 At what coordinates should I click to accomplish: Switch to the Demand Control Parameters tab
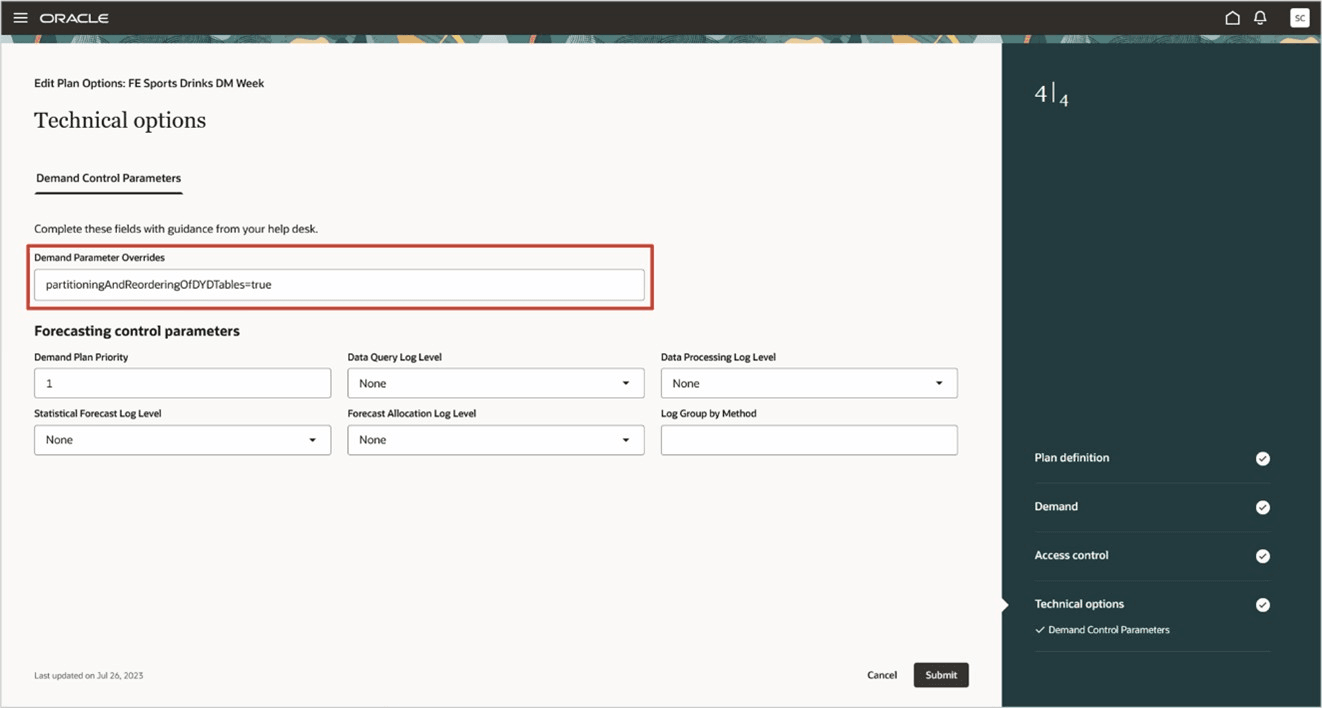[x=108, y=179]
